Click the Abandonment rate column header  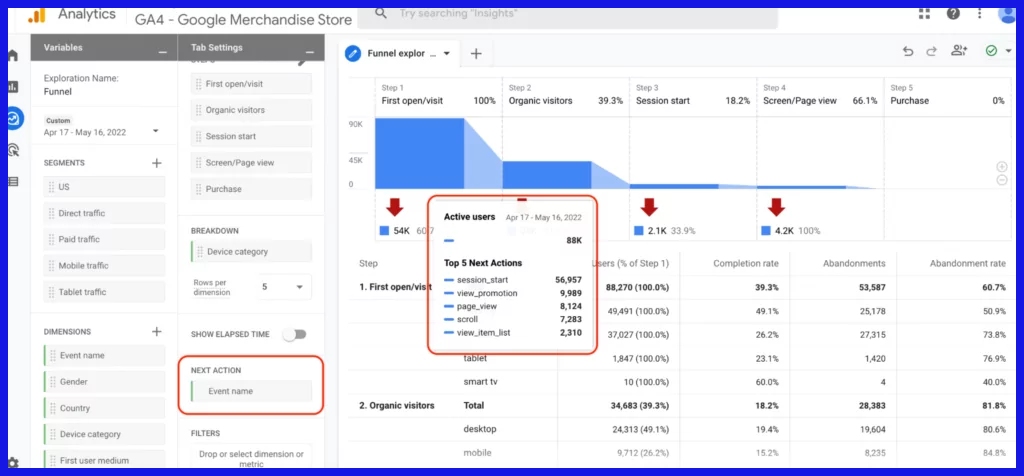[968, 263]
